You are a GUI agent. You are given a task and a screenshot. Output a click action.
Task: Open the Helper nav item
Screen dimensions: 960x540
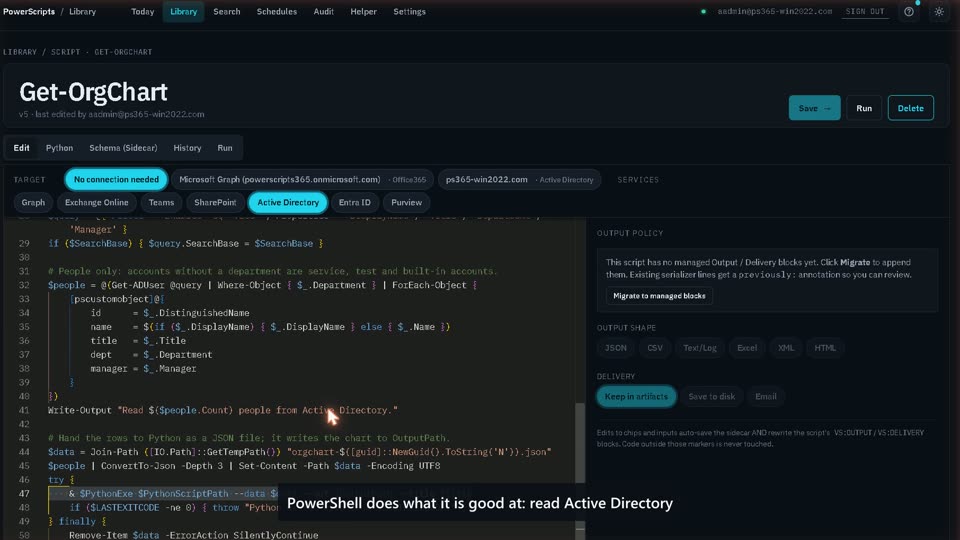[363, 12]
